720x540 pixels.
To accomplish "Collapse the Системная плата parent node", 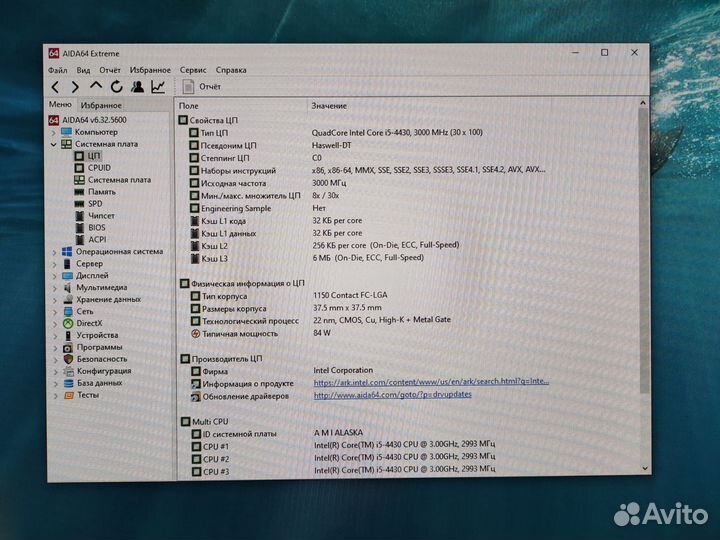I will (x=53, y=145).
